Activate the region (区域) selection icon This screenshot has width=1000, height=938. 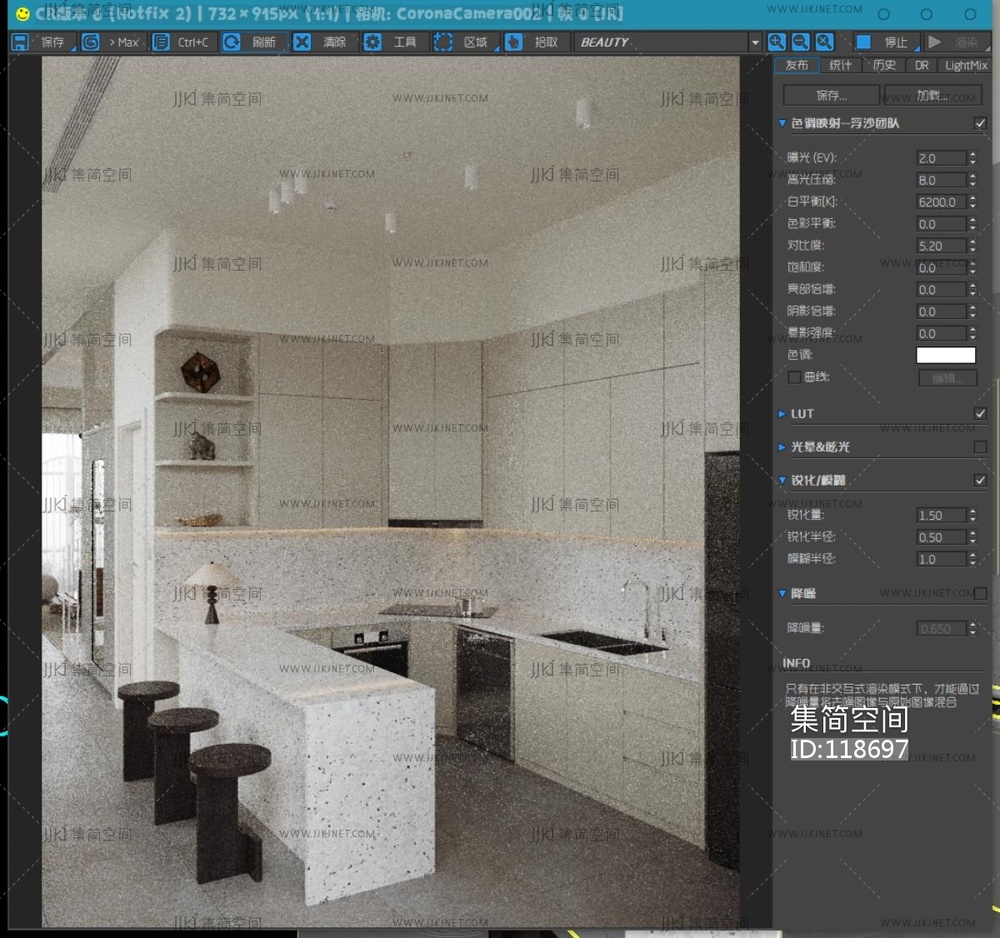tap(443, 42)
